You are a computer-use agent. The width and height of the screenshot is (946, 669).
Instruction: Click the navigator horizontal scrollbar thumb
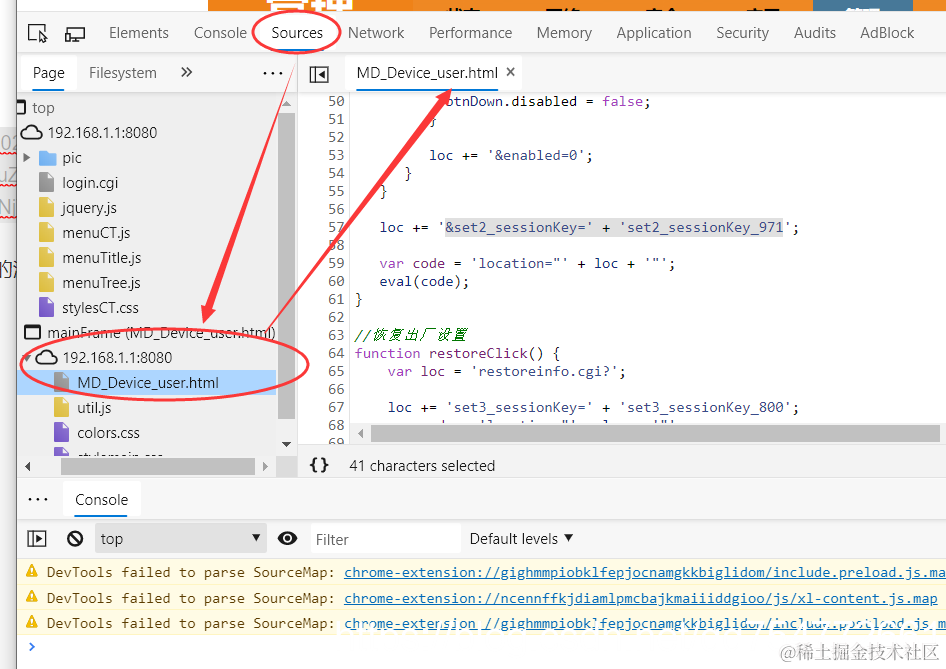click(158, 466)
